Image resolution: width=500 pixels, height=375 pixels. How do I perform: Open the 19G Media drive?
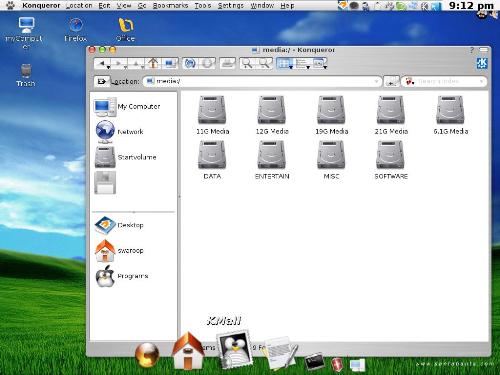pyautogui.click(x=331, y=115)
